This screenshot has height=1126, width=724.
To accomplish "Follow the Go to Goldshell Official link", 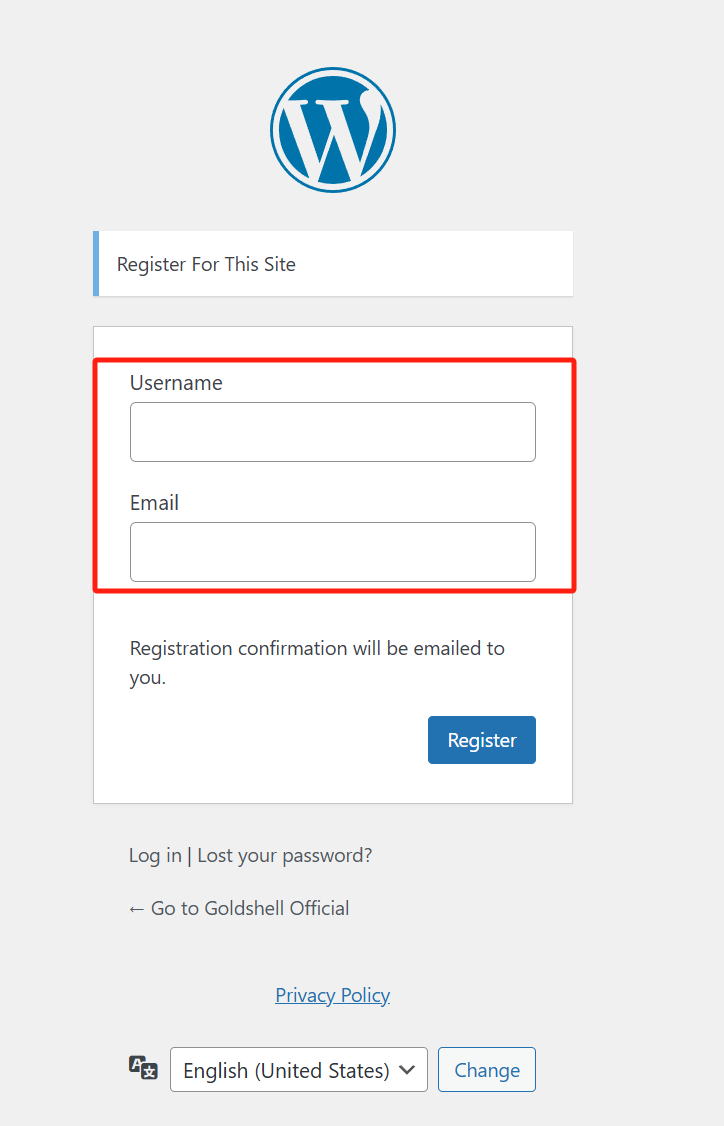I will pos(239,908).
